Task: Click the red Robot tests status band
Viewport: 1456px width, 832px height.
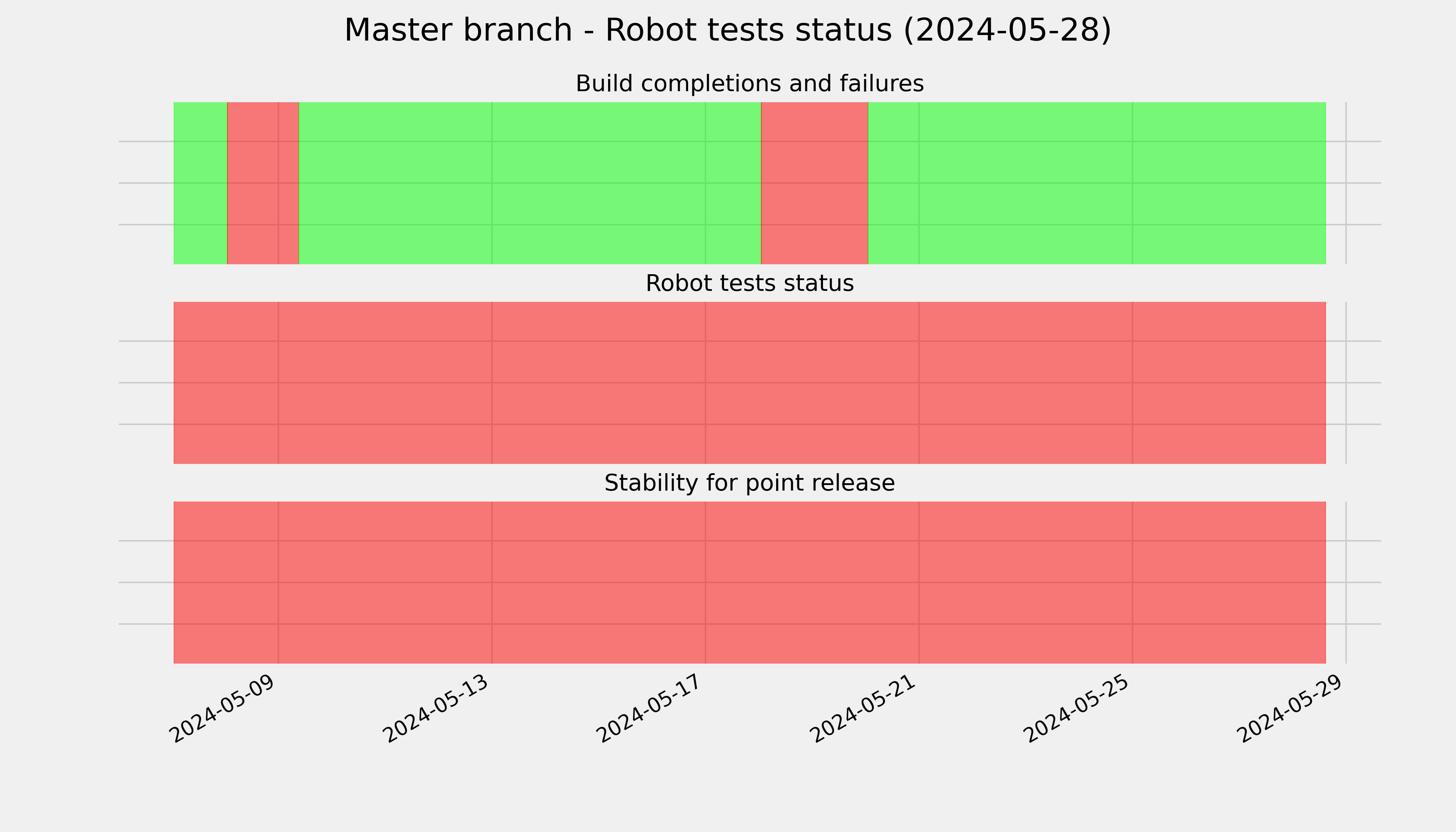Action: tap(750, 383)
